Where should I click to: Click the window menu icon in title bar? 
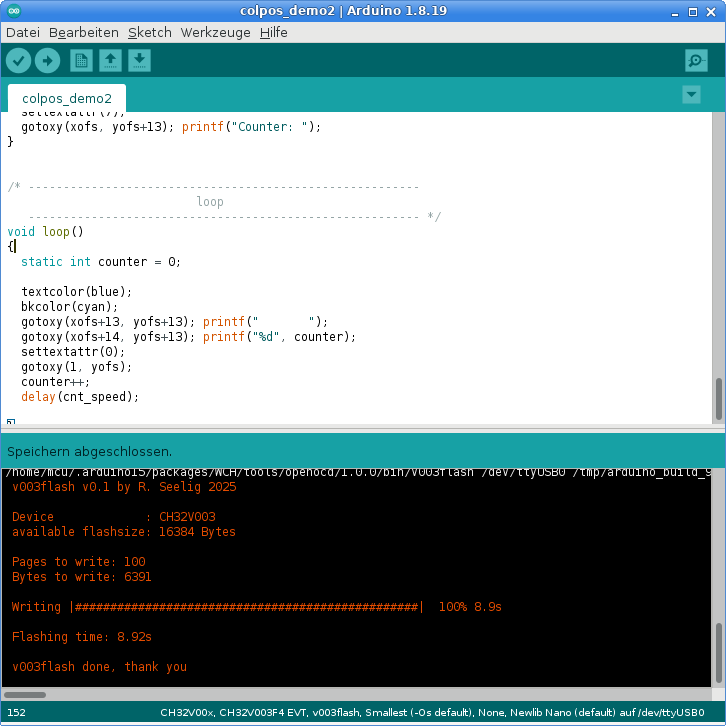[11, 11]
